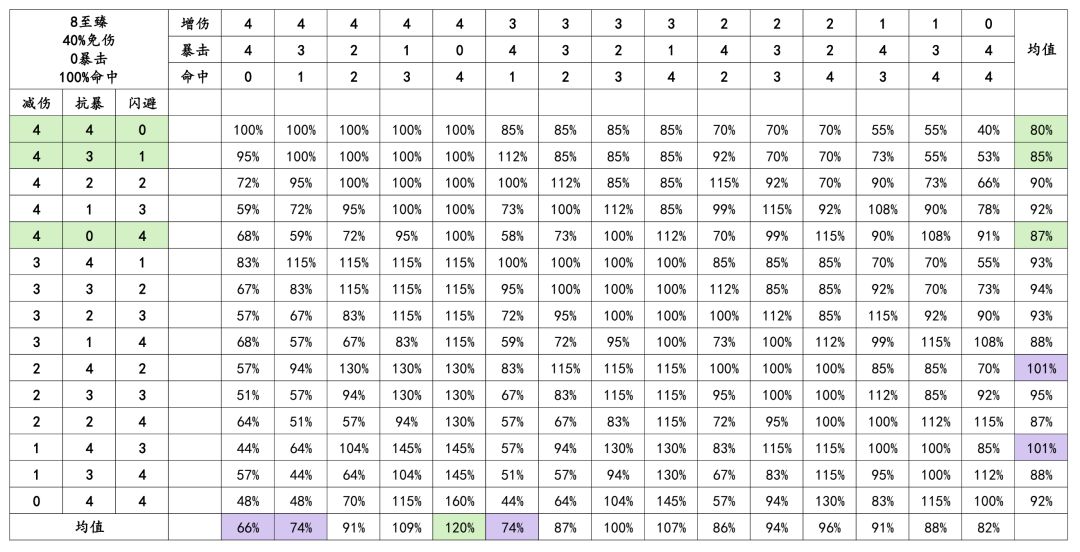Select the 107% cell in the bottom row
This screenshot has width=1080, height=552.
[x=671, y=526]
